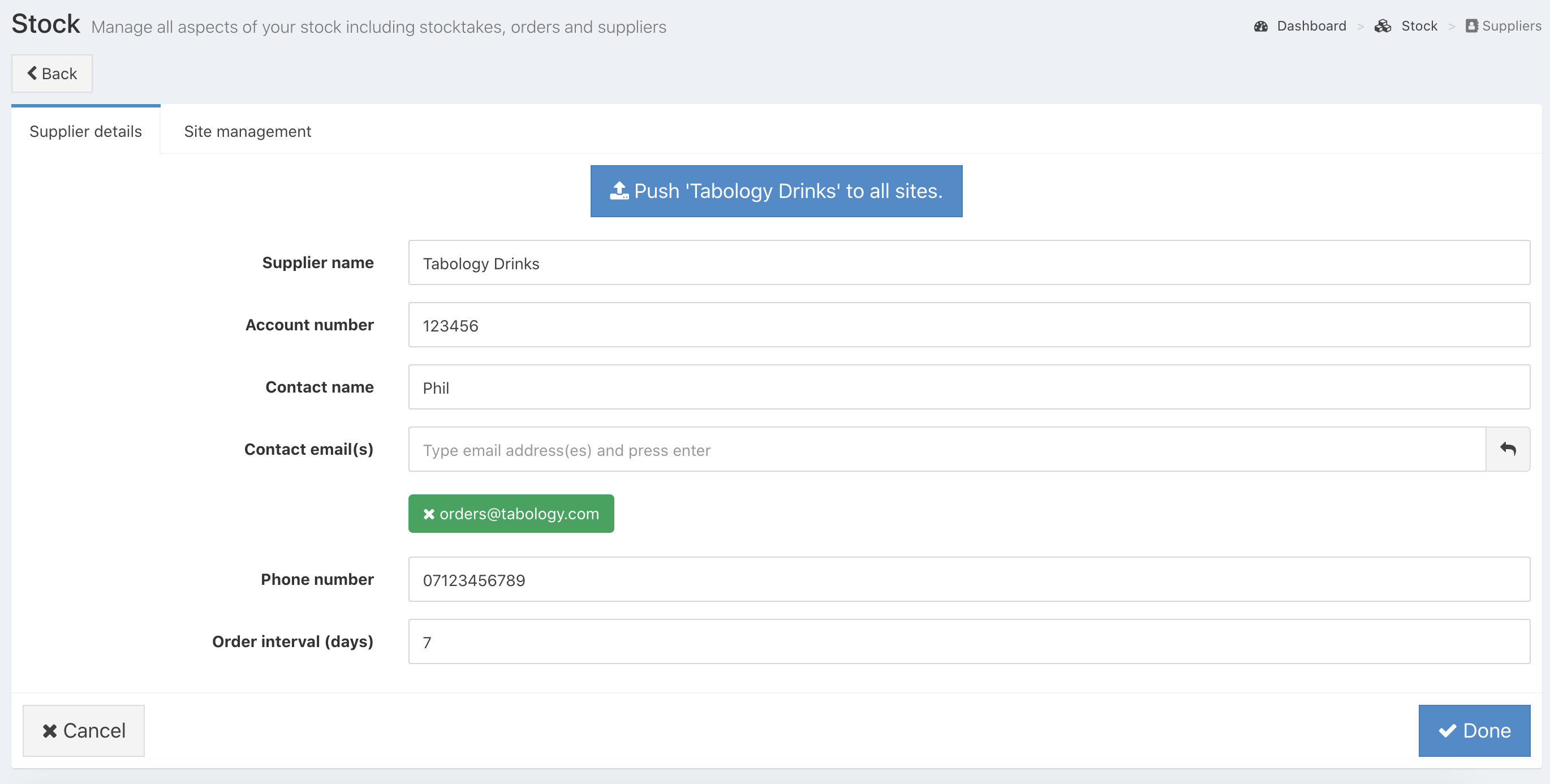Click the X icon on Cancel button
1550x784 pixels.
point(50,730)
